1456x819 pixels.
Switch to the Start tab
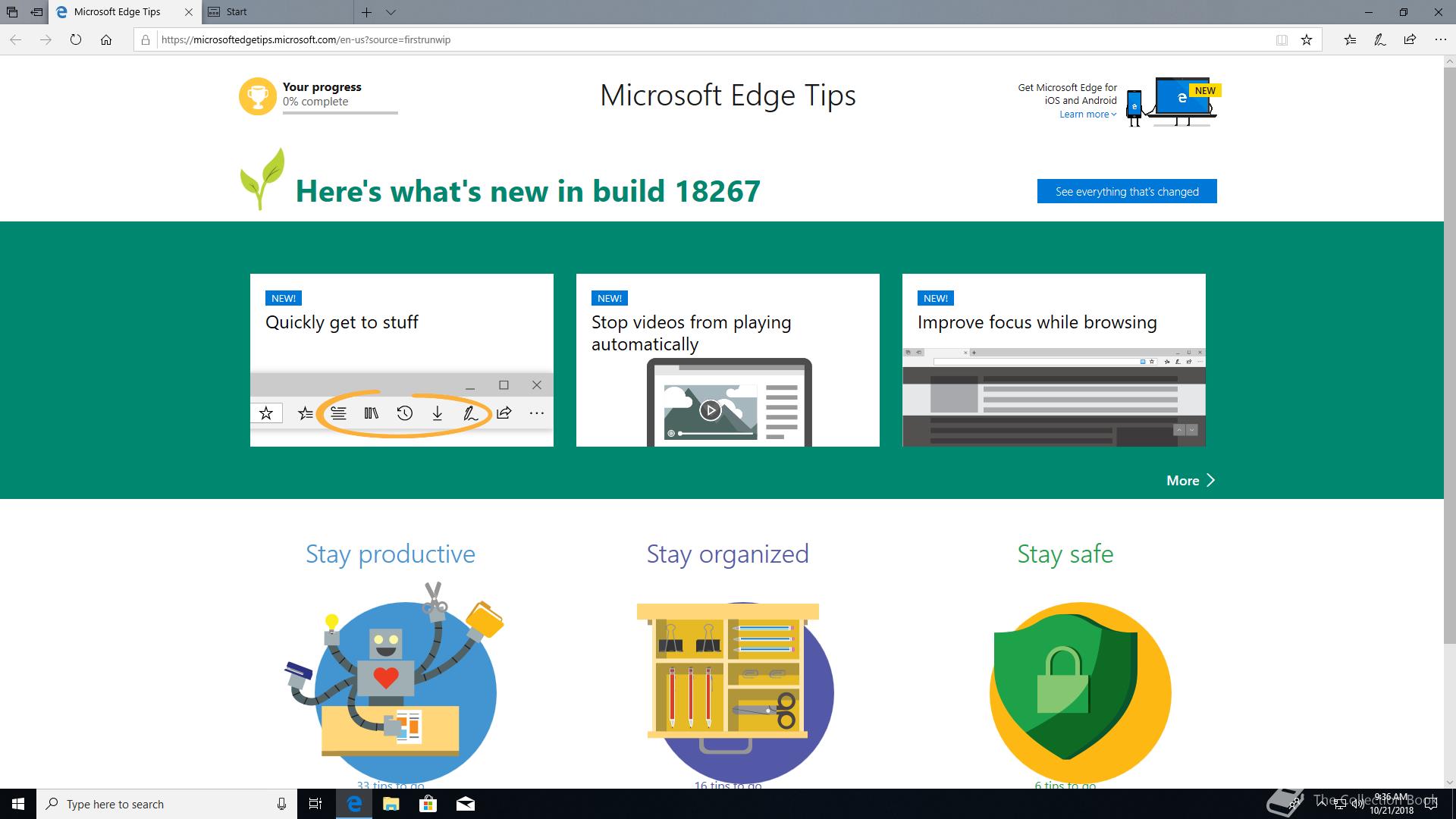coord(278,12)
